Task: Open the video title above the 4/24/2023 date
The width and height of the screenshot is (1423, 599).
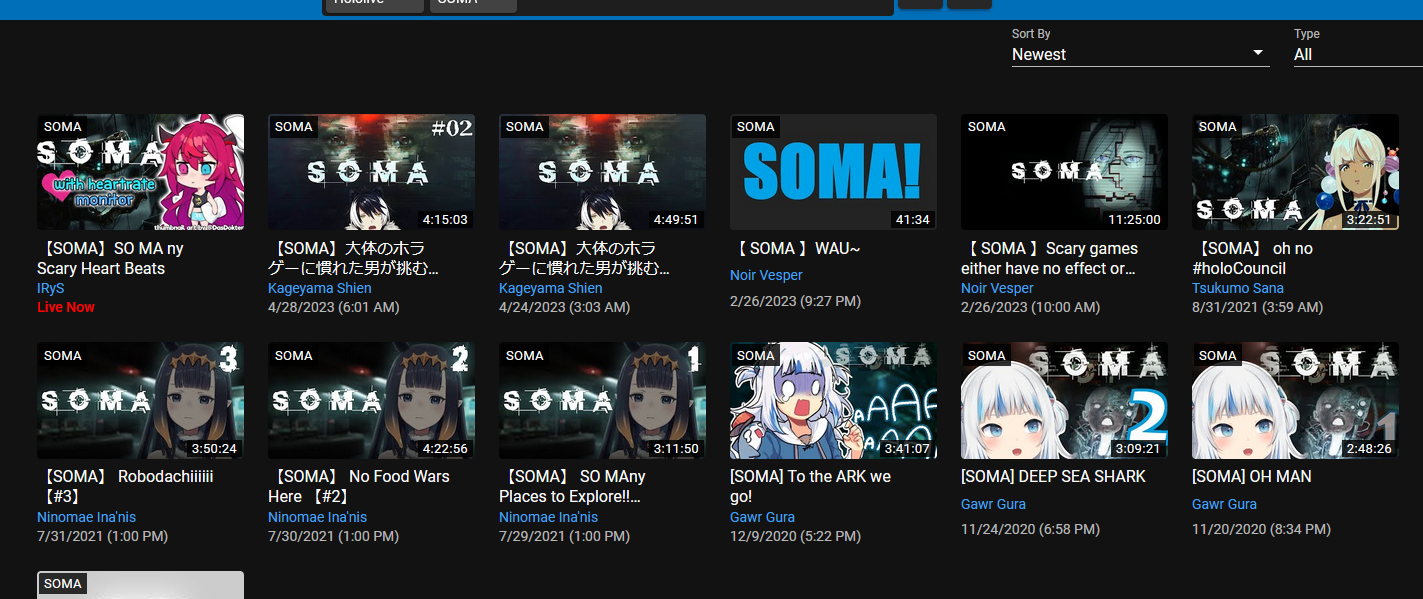Action: coord(585,258)
